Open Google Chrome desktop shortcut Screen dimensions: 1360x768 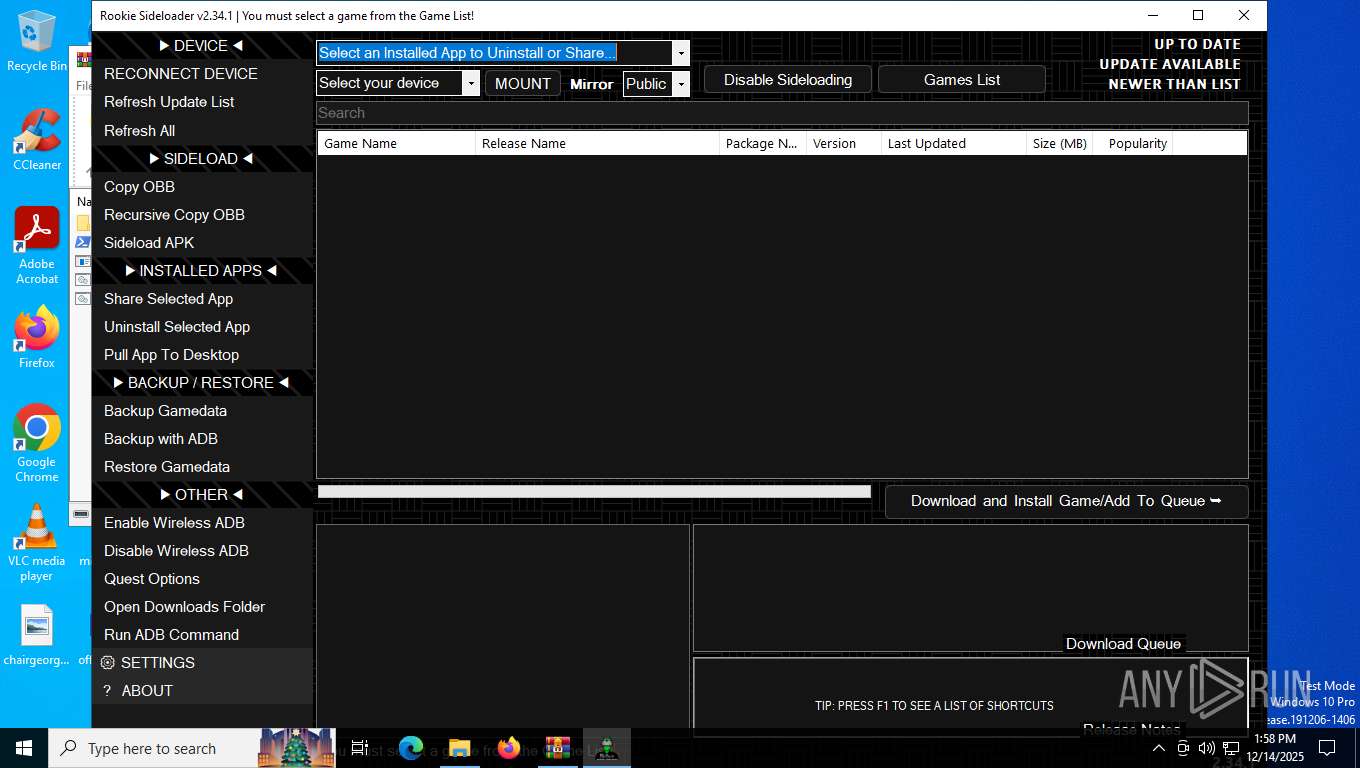tap(37, 444)
